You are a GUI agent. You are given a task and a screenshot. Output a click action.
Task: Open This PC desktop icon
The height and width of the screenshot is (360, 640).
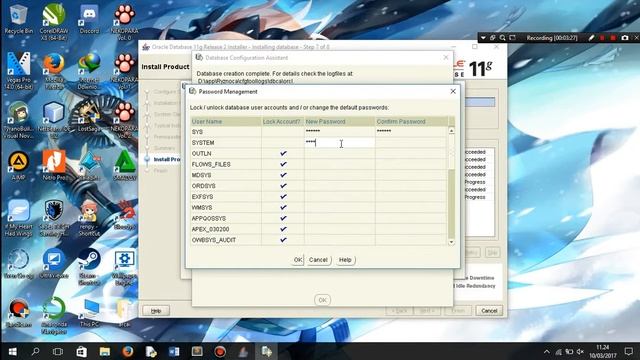point(89,313)
